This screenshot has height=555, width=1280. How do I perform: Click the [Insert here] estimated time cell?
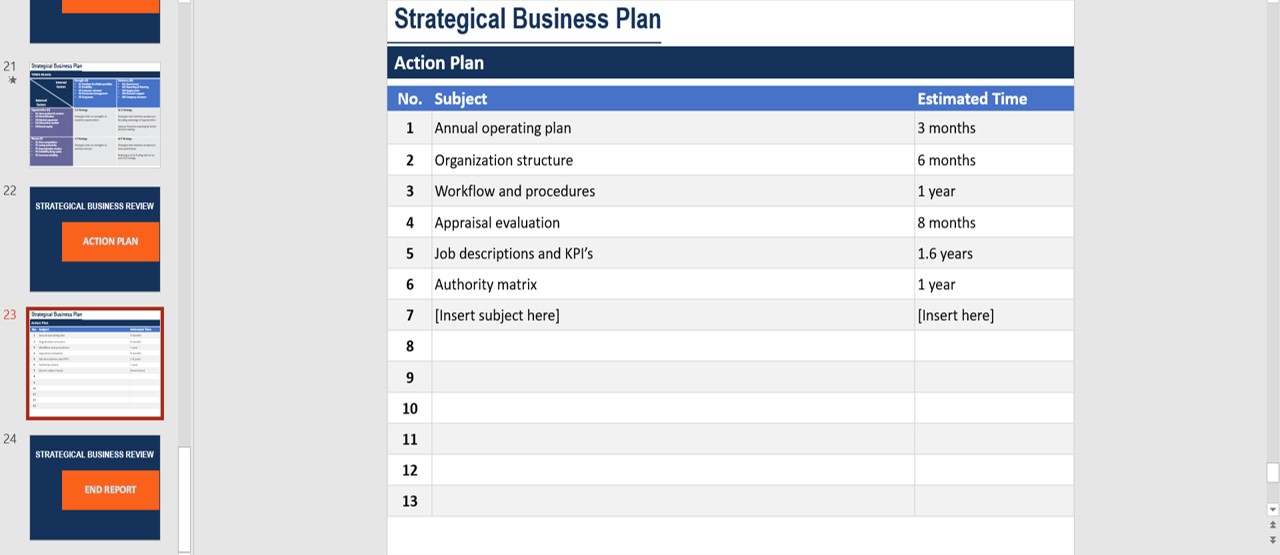tap(994, 315)
